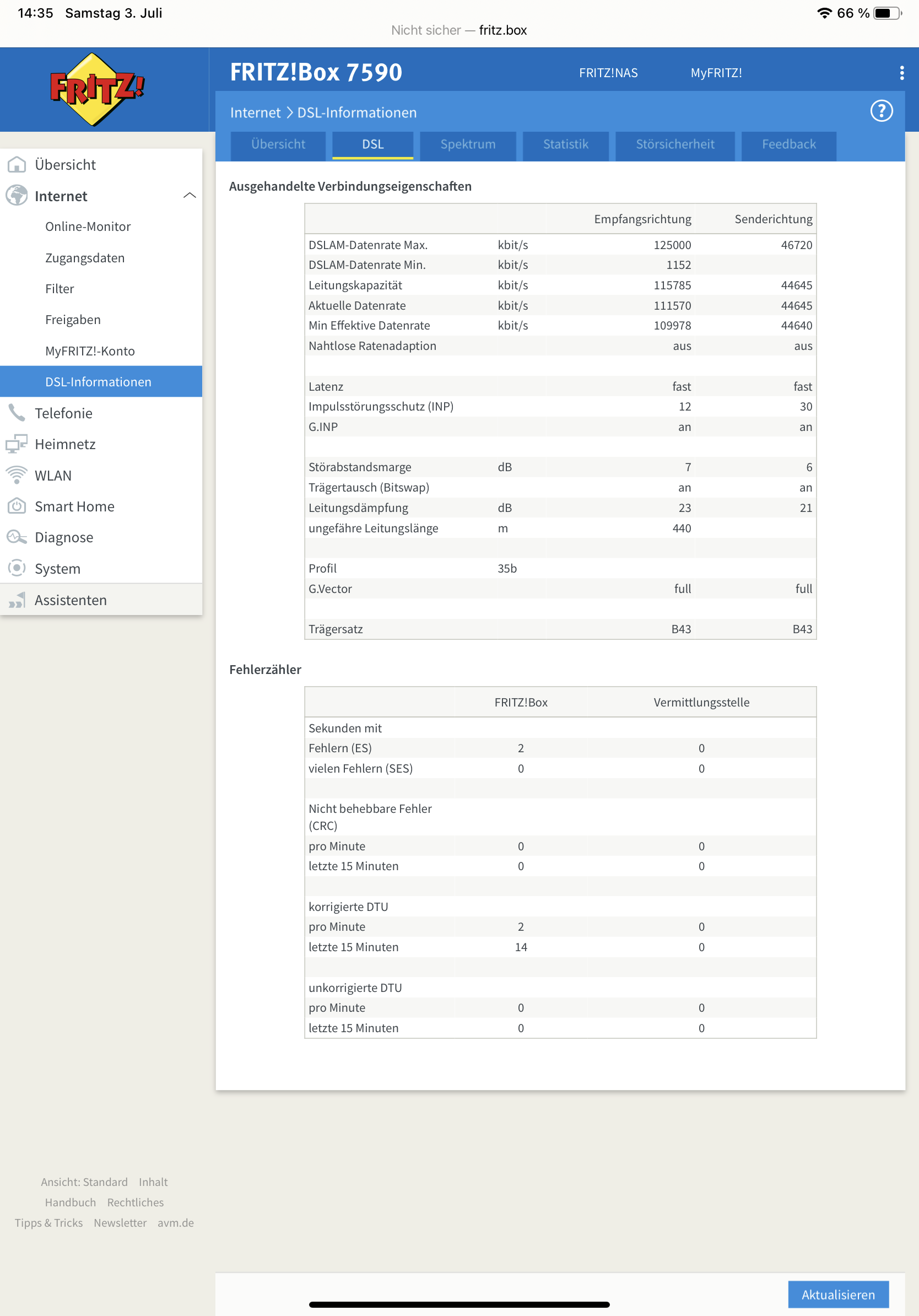919x1316 pixels.
Task: Open MyFRITZ! link in header
Action: [x=716, y=73]
